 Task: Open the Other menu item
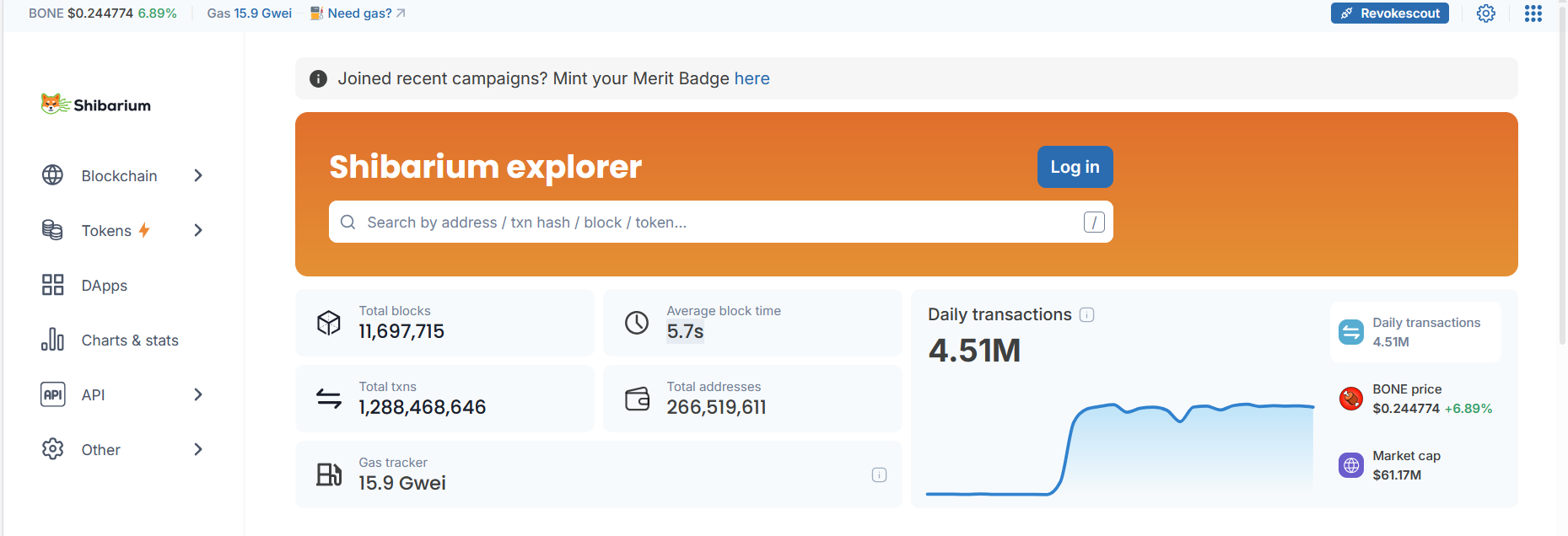pyautogui.click(x=123, y=449)
